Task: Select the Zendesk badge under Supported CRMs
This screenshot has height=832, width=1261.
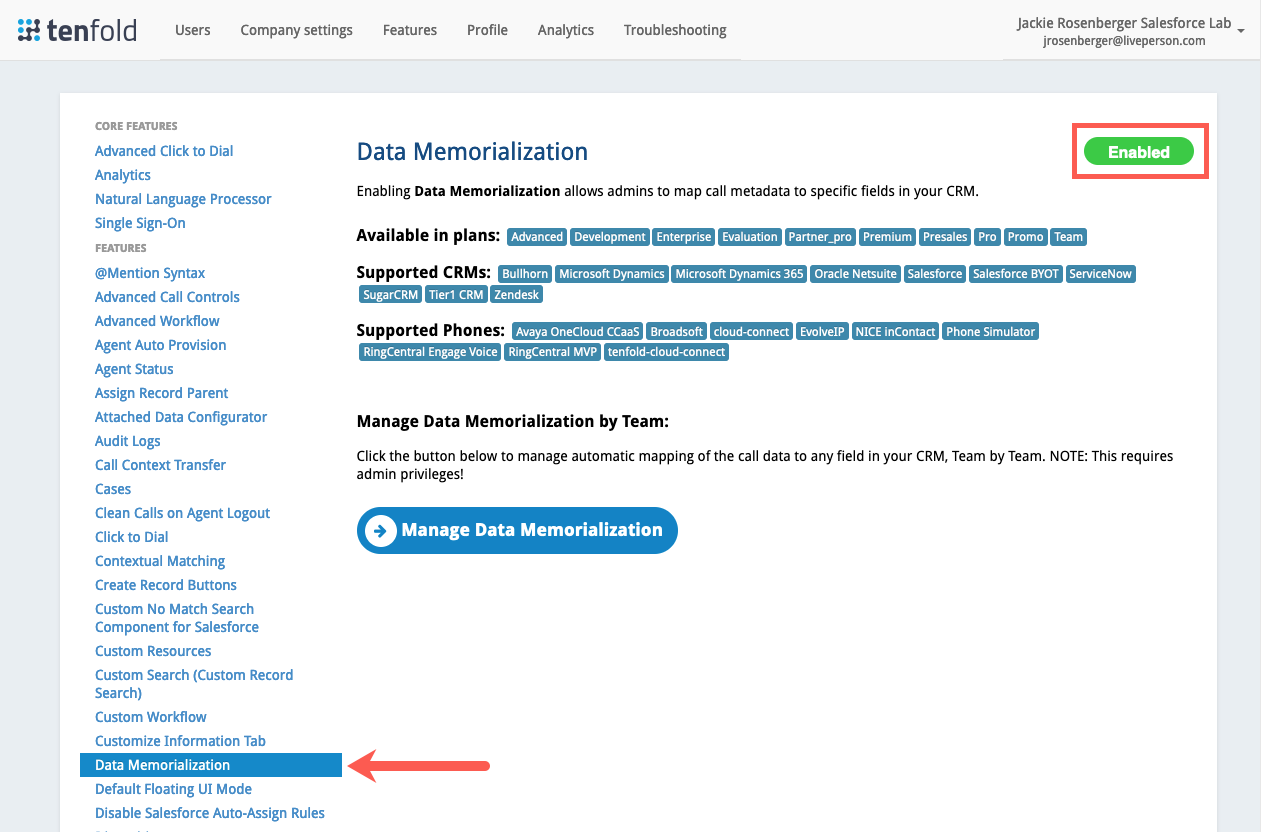Action: (x=516, y=294)
